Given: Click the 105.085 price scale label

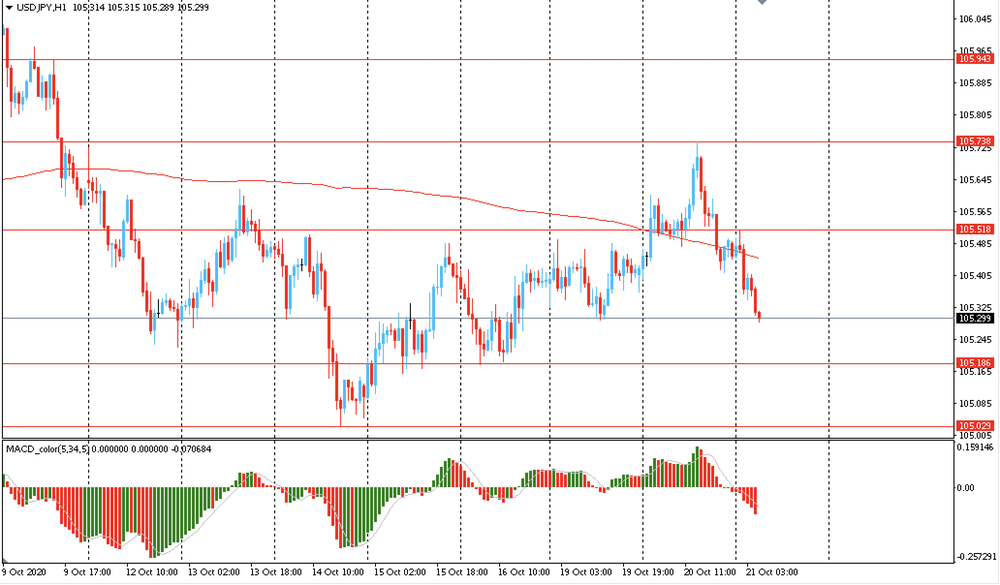Looking at the screenshot, I should (976, 403).
